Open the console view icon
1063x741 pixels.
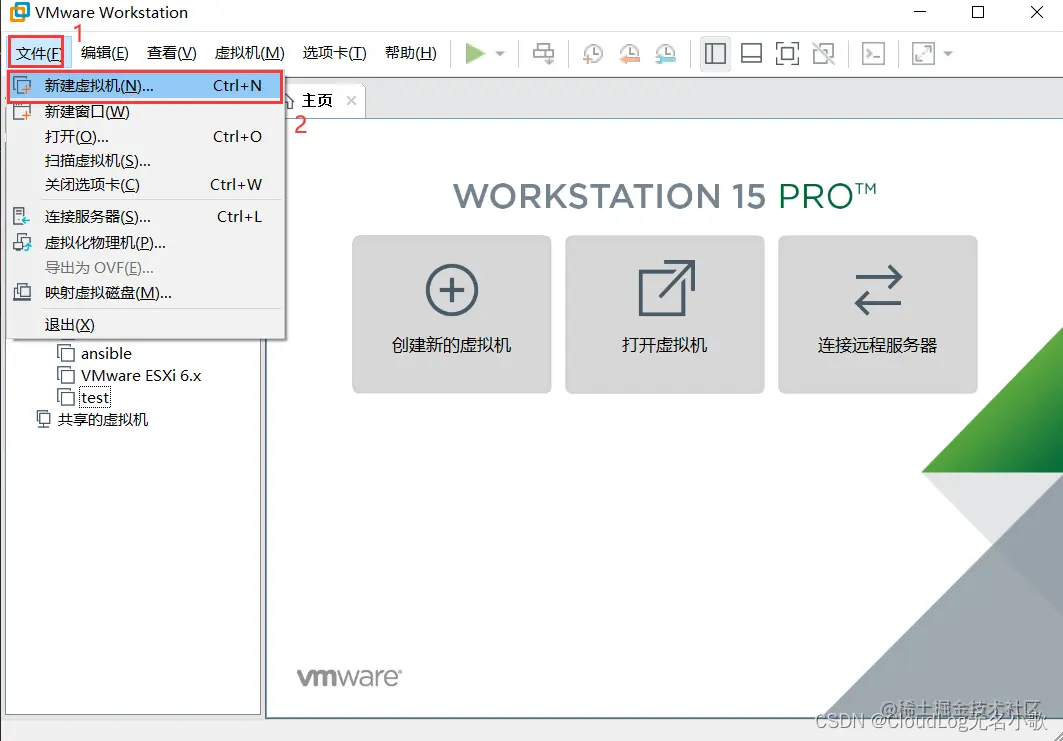click(x=873, y=54)
